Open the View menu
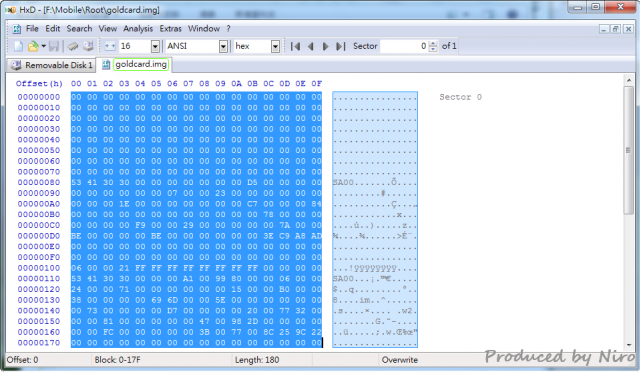This screenshot has height=372, width=640. coord(108,29)
